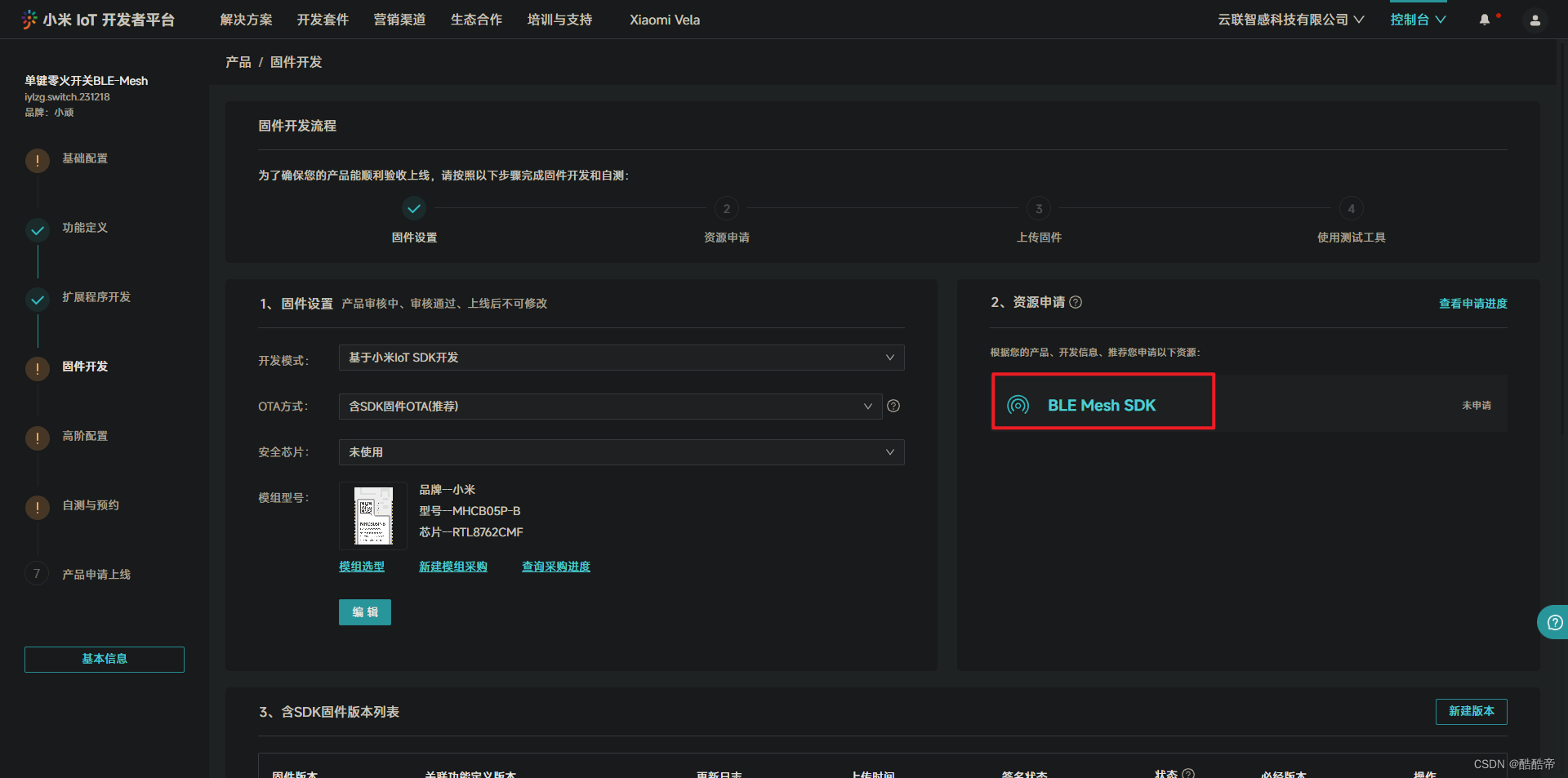Expand the 控制台 dropdown
This screenshot has height=778, width=1568.
(1419, 20)
